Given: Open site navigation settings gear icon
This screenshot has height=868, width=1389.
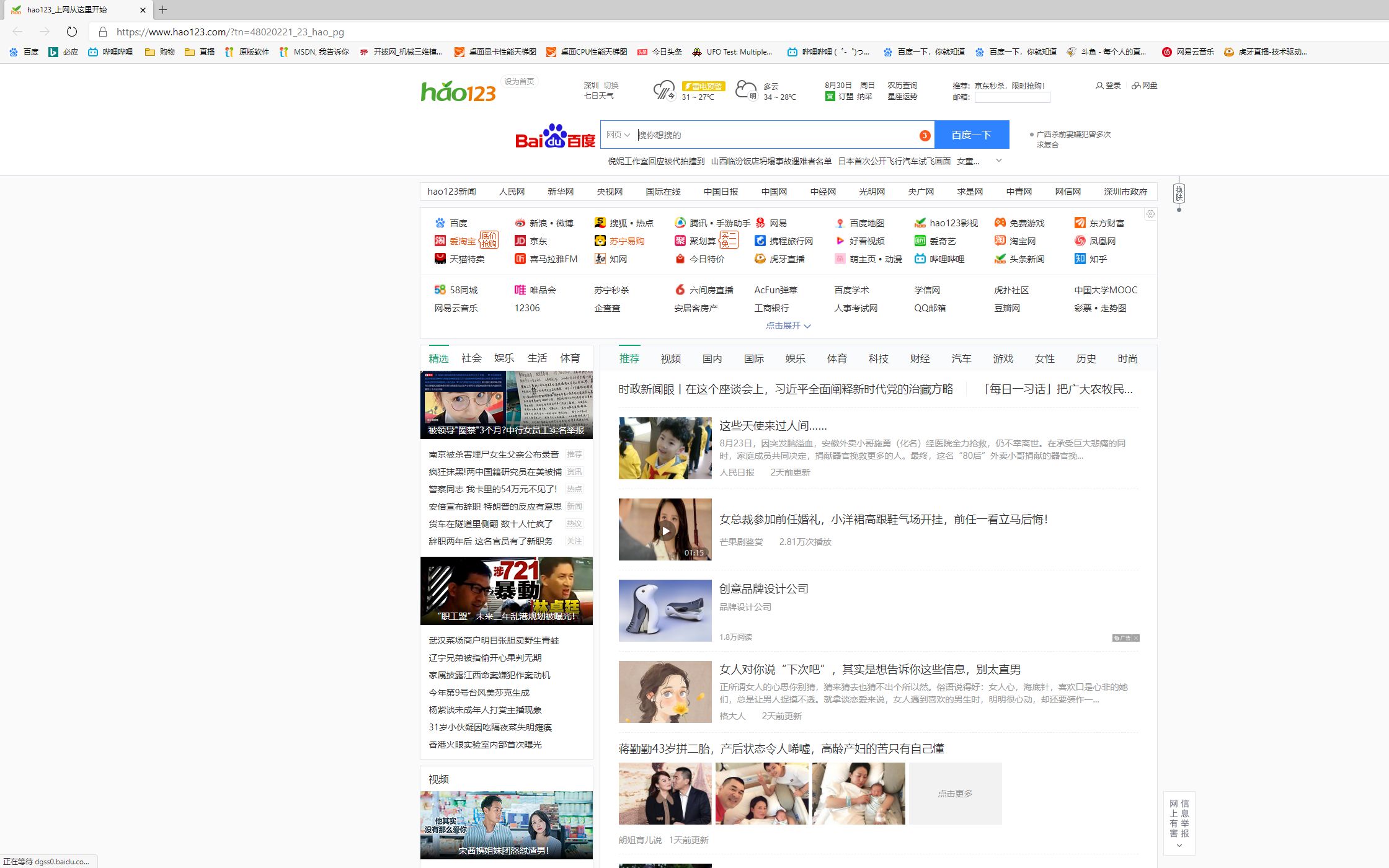Looking at the screenshot, I should tap(1150, 214).
